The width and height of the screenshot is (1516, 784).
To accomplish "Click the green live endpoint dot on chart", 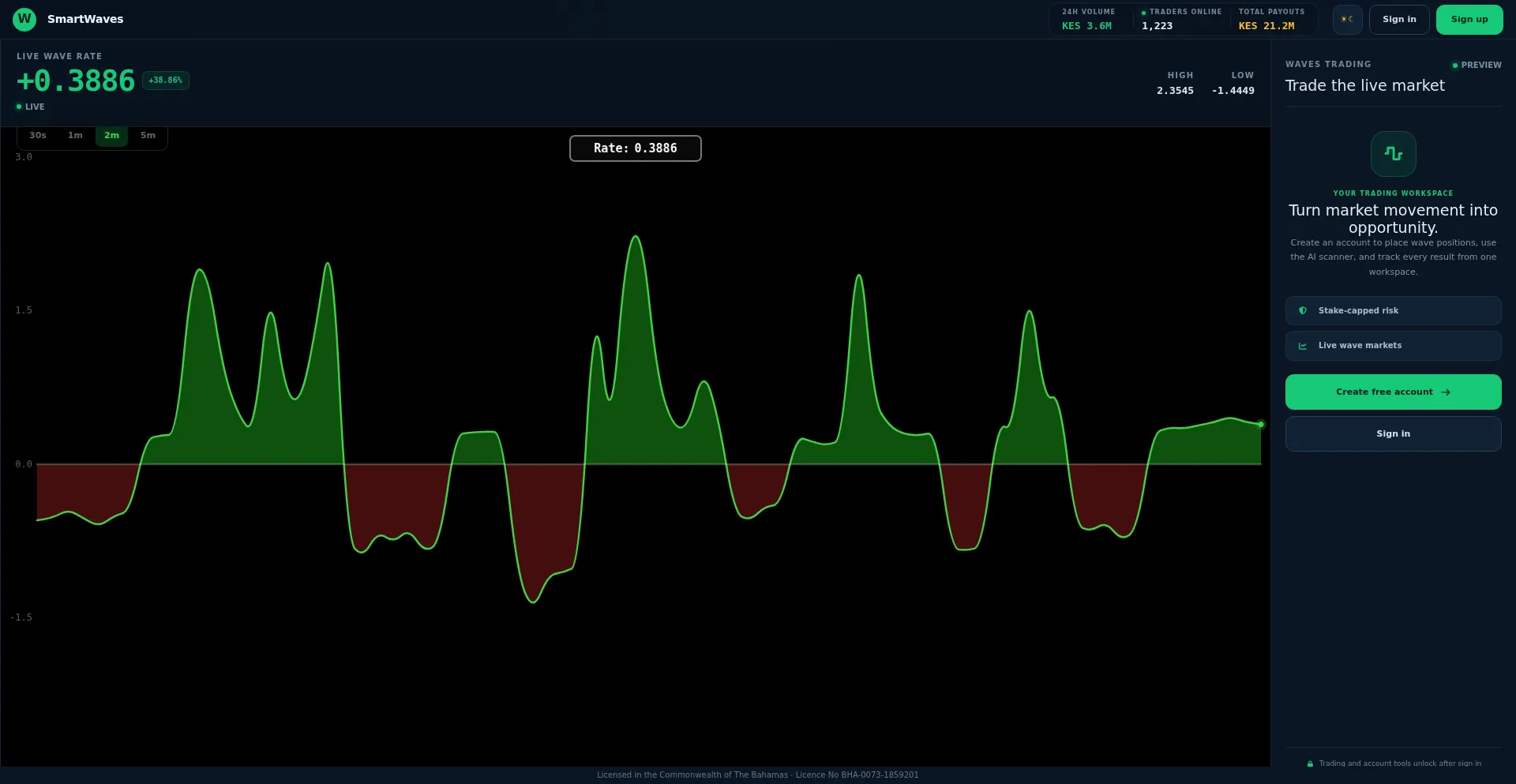I will click(1261, 425).
